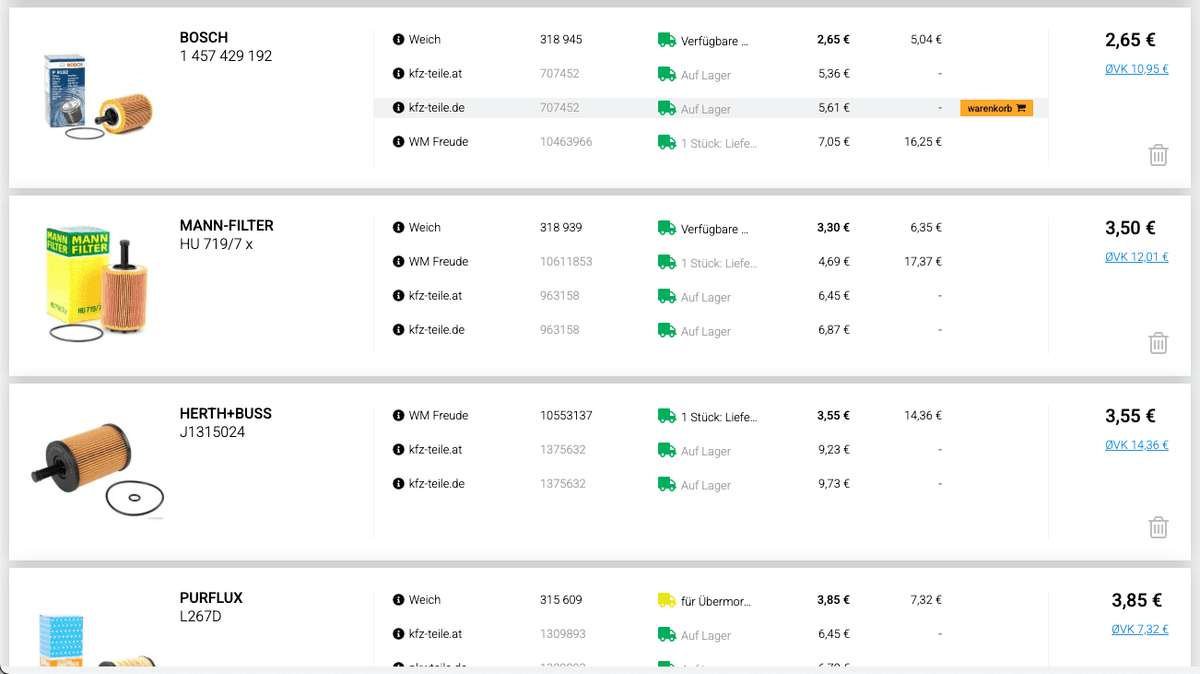Delete the BOSCH 1 457 429 192 item
This screenshot has width=1200, height=674.
pyautogui.click(x=1158, y=155)
